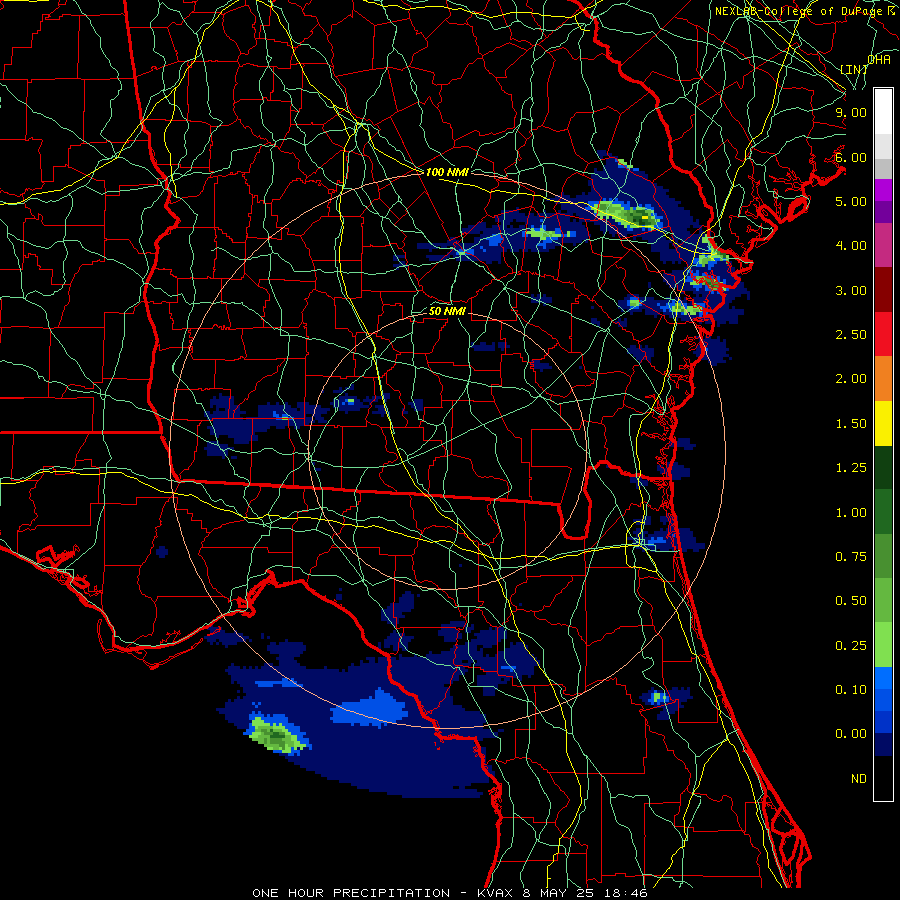
Task: Click the NEXLAB-College of DuPage credit text
Action: pos(800,11)
